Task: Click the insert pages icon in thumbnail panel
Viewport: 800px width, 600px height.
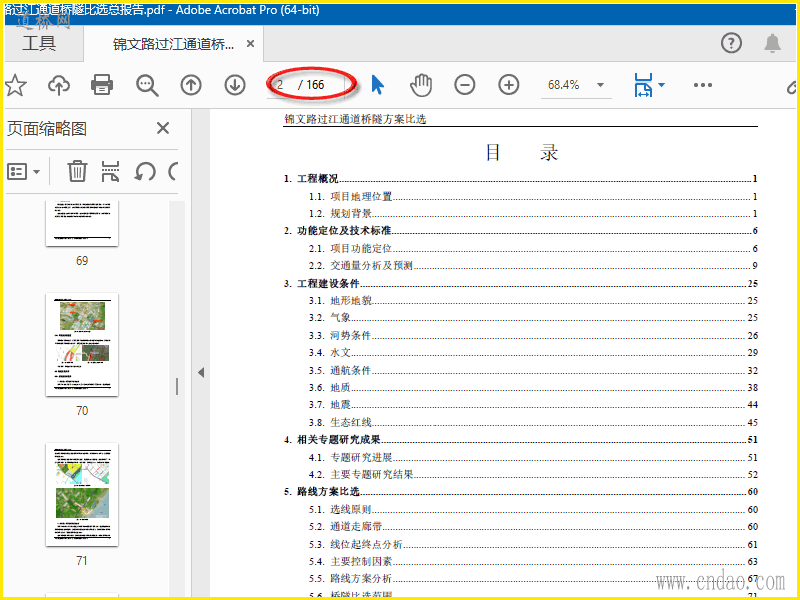Action: [110, 171]
